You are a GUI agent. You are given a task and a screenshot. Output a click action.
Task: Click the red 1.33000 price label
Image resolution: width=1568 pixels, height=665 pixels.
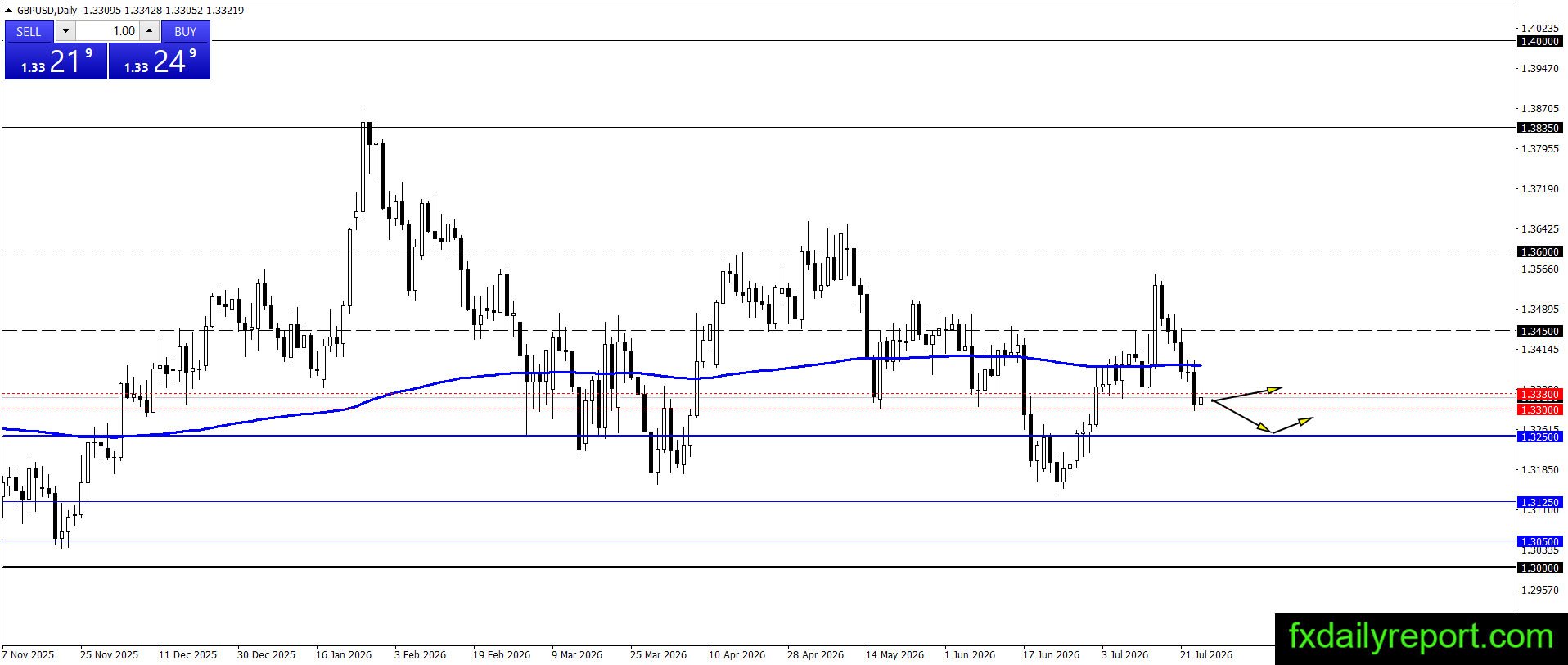click(x=1539, y=409)
